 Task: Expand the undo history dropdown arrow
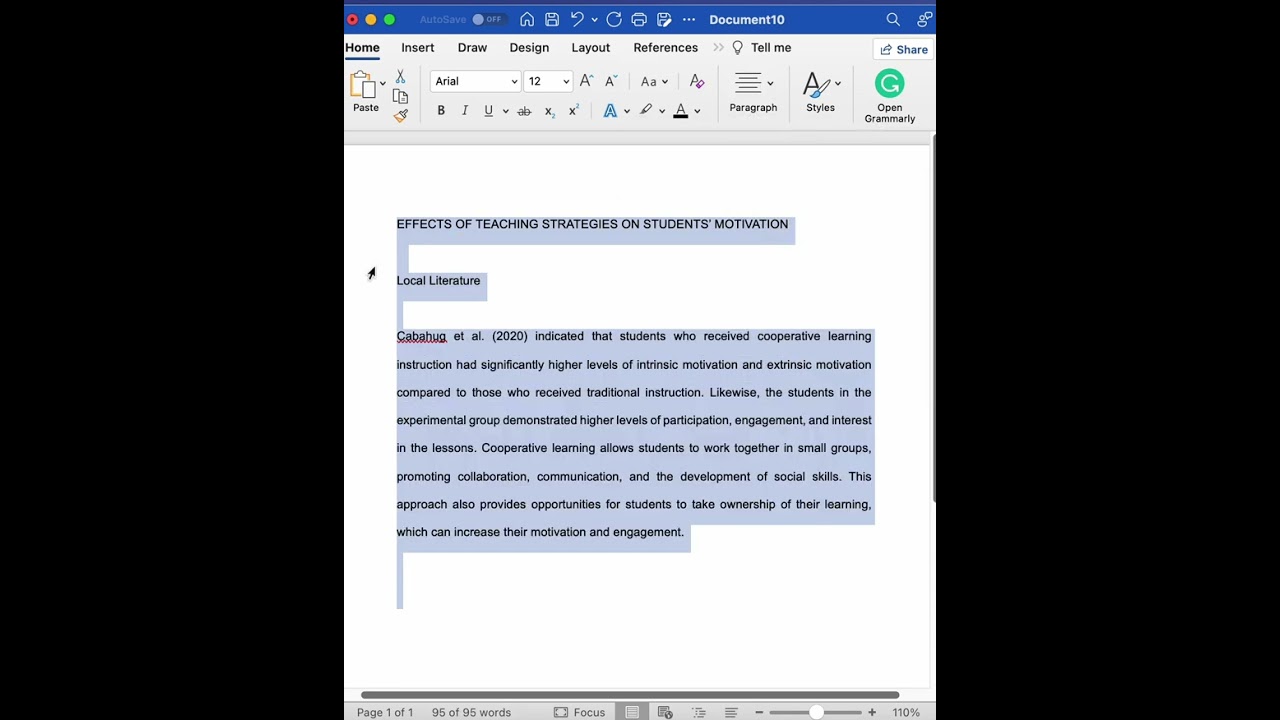(x=594, y=20)
